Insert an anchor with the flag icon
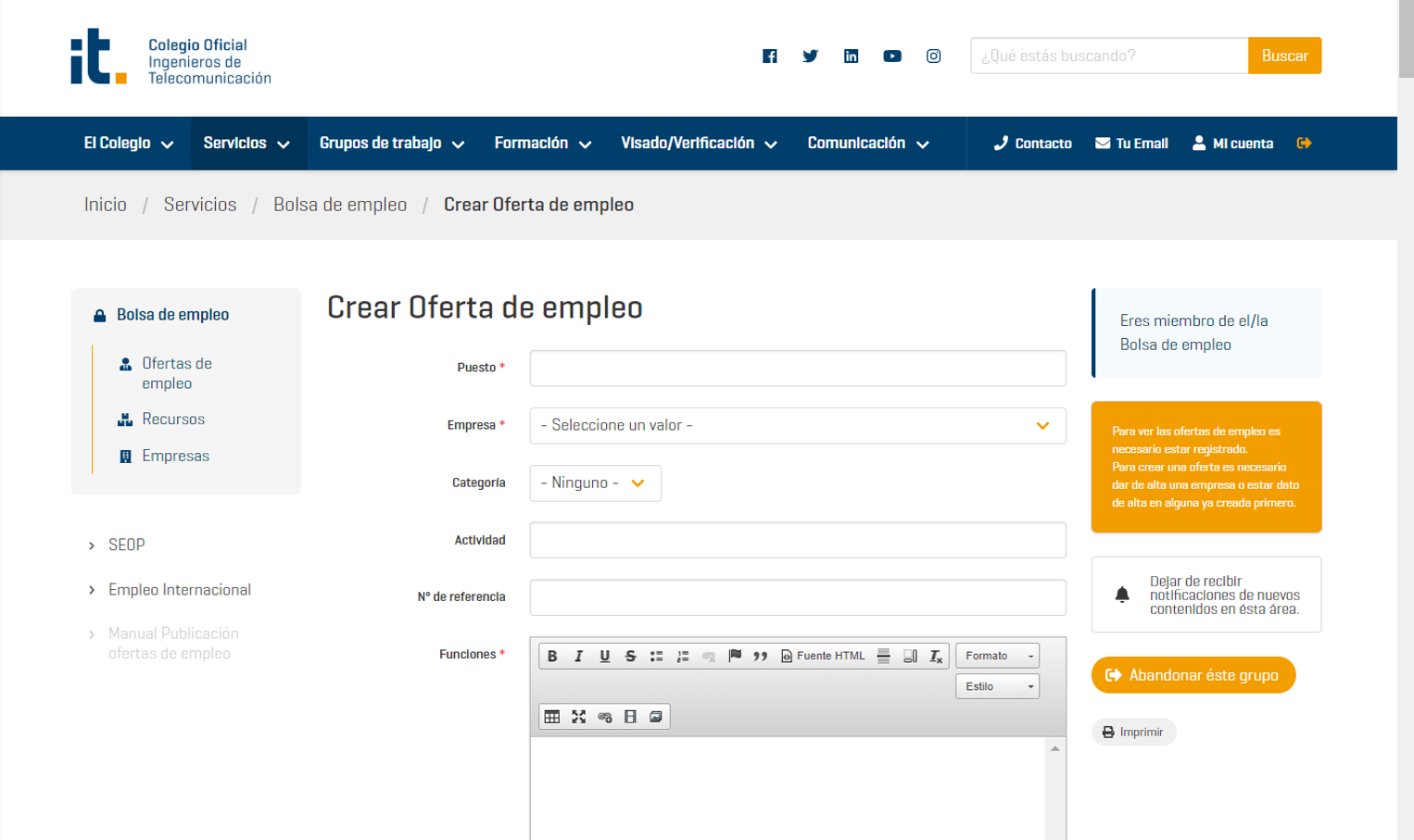 pos(735,656)
